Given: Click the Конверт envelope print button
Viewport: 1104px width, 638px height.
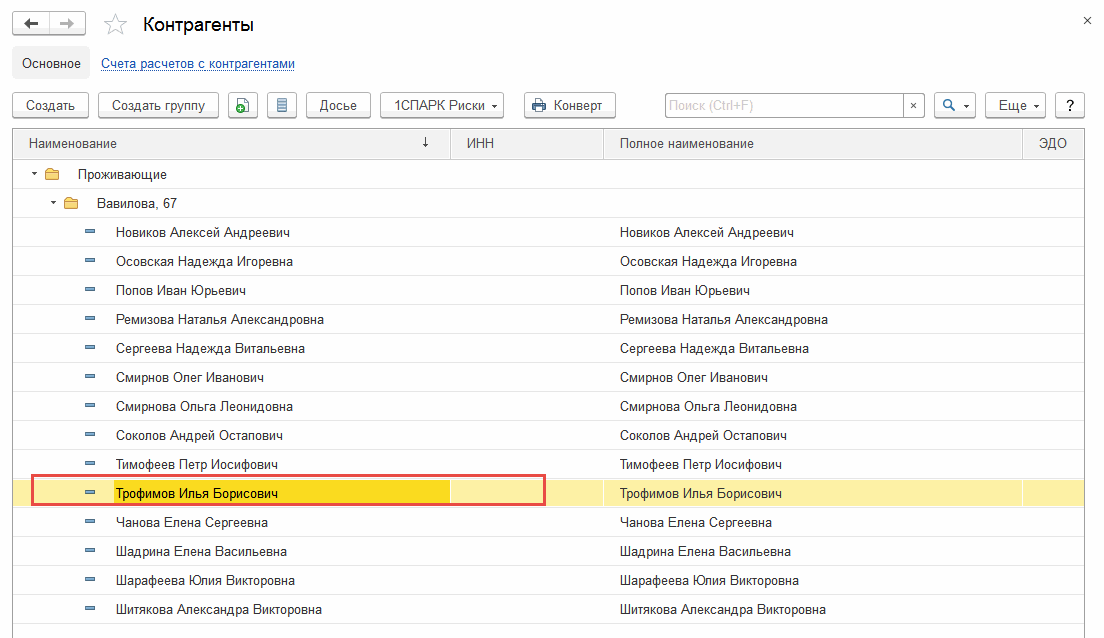Looking at the screenshot, I should click(x=568, y=105).
